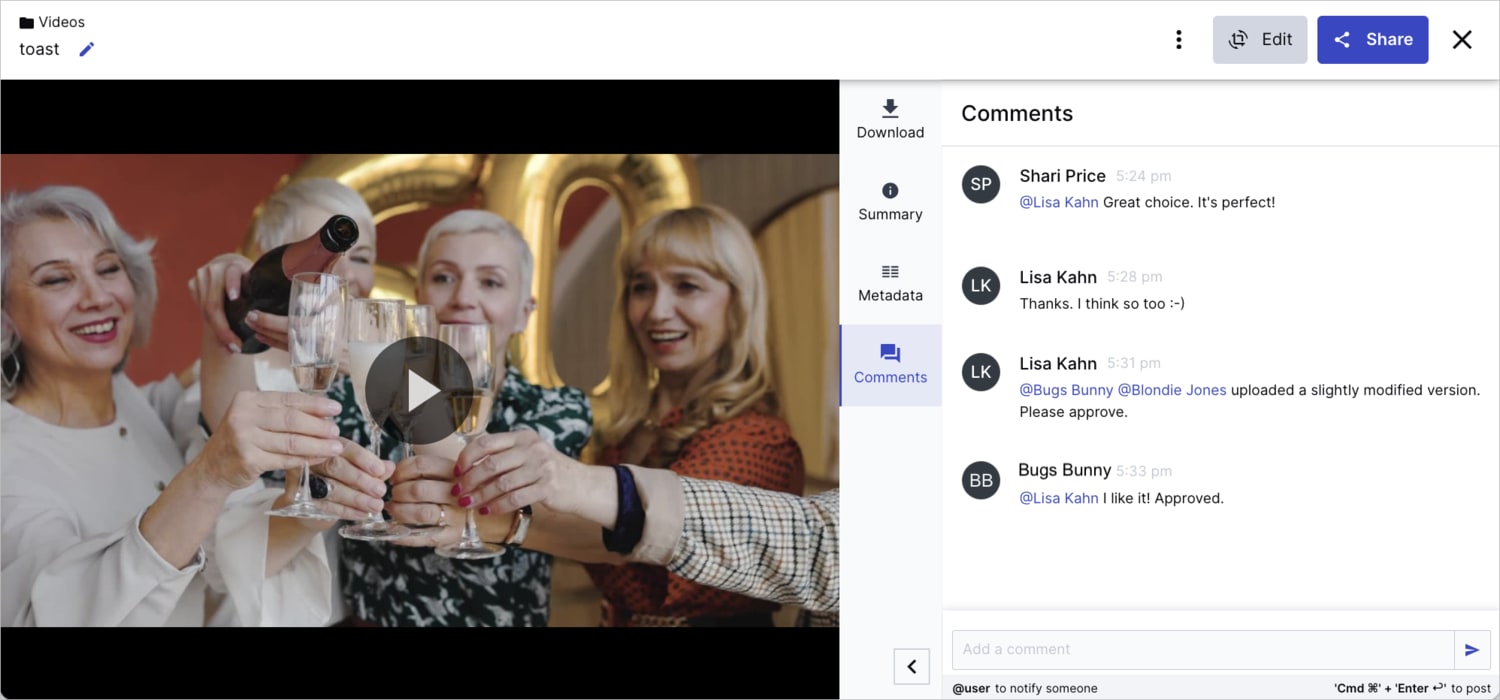Click the LK avatar at the 5:31 pm comment
The width and height of the screenshot is (1500, 700).
coord(981,372)
